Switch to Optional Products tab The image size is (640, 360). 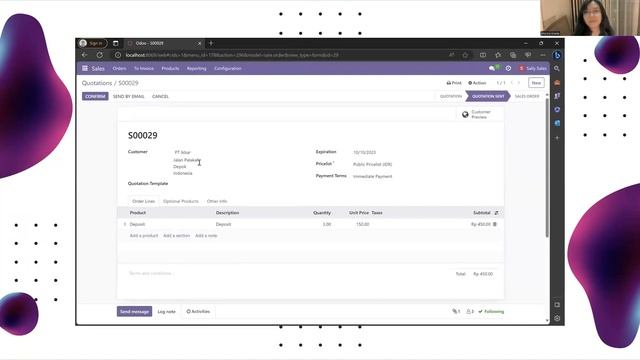click(x=180, y=201)
